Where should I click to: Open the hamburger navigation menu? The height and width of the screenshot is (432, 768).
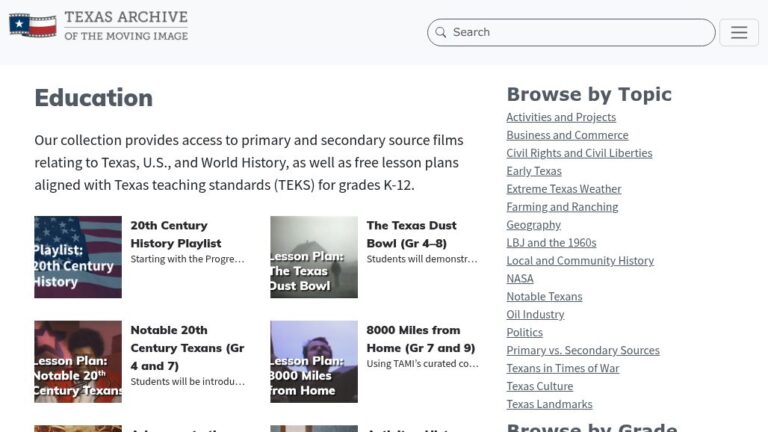pyautogui.click(x=739, y=32)
